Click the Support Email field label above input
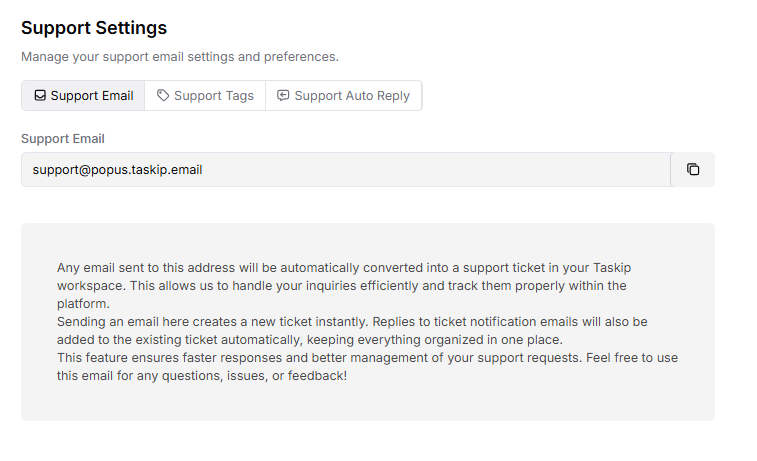 (x=63, y=139)
